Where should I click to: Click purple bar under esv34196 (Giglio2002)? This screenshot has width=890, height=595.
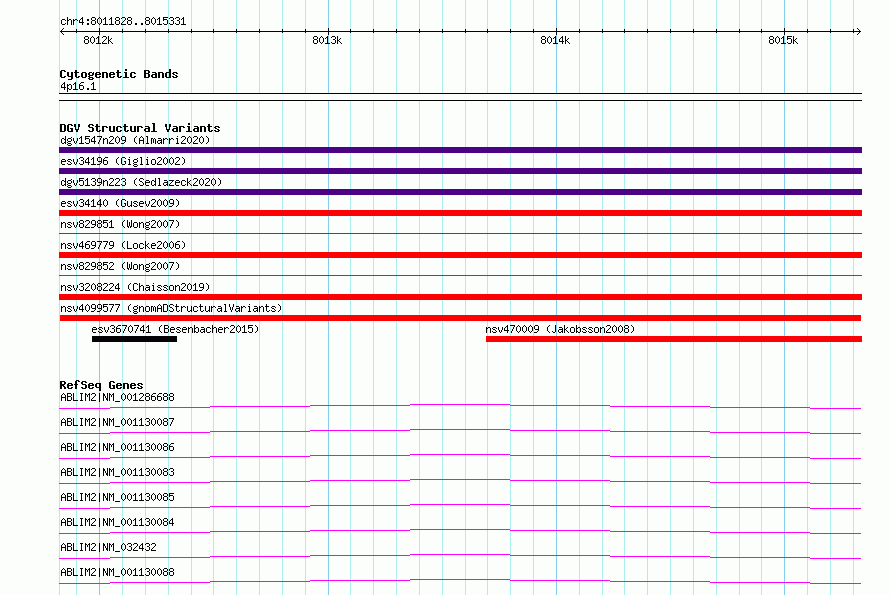[x=460, y=171]
